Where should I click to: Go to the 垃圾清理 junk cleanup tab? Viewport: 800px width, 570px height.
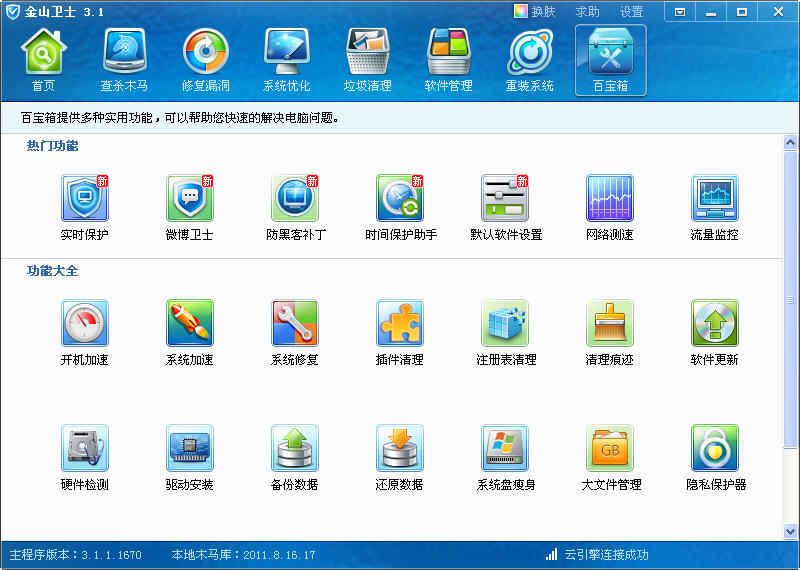[x=367, y=60]
